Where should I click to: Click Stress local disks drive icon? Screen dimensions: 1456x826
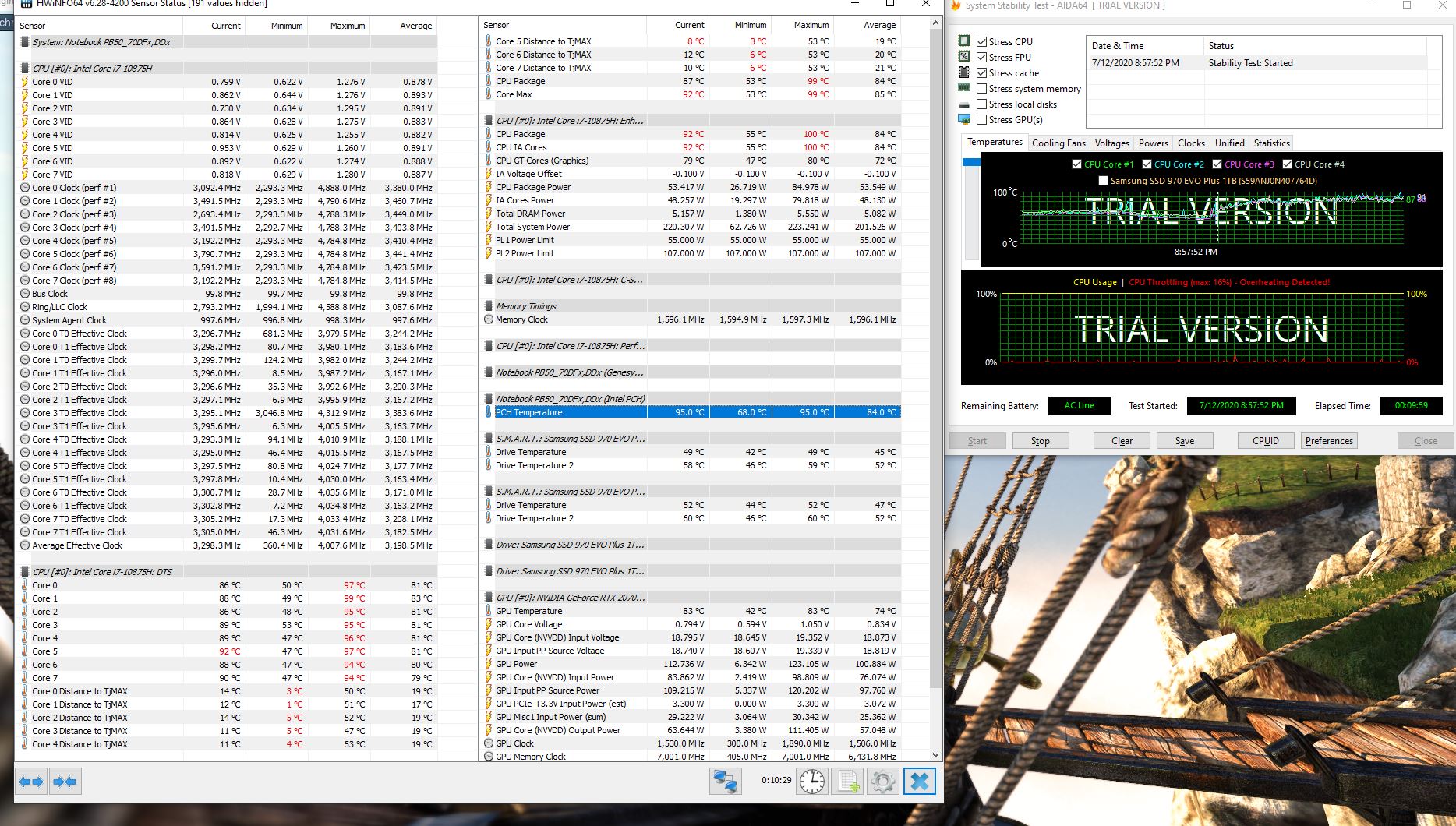tap(964, 104)
